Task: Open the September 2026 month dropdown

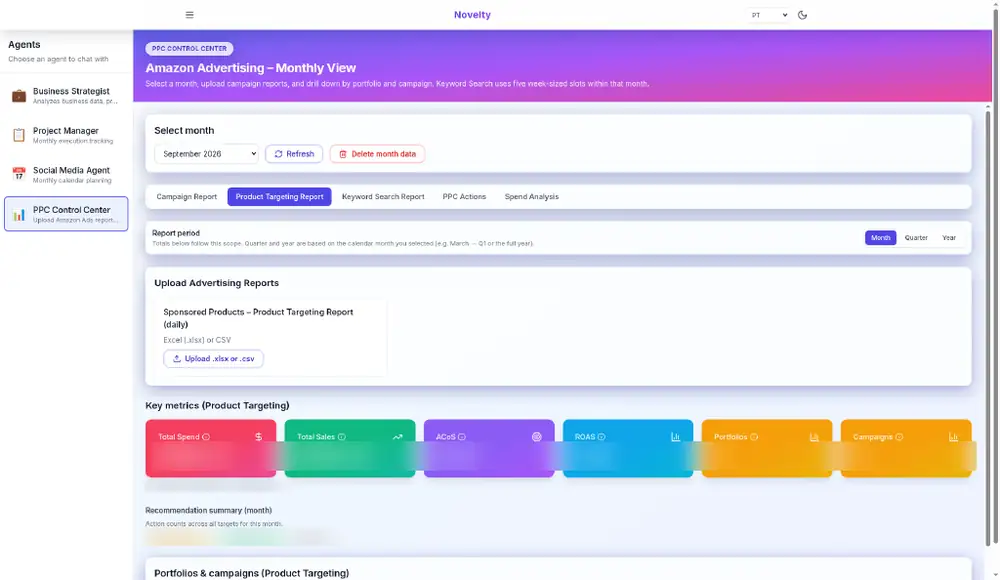Action: click(206, 154)
